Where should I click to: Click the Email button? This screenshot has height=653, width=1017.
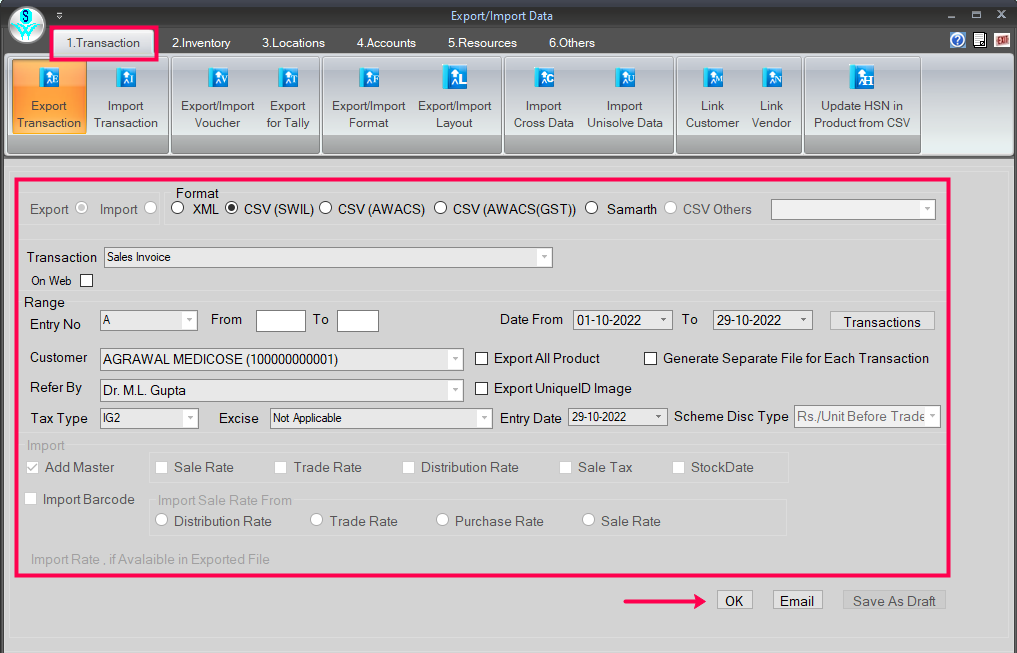point(797,600)
